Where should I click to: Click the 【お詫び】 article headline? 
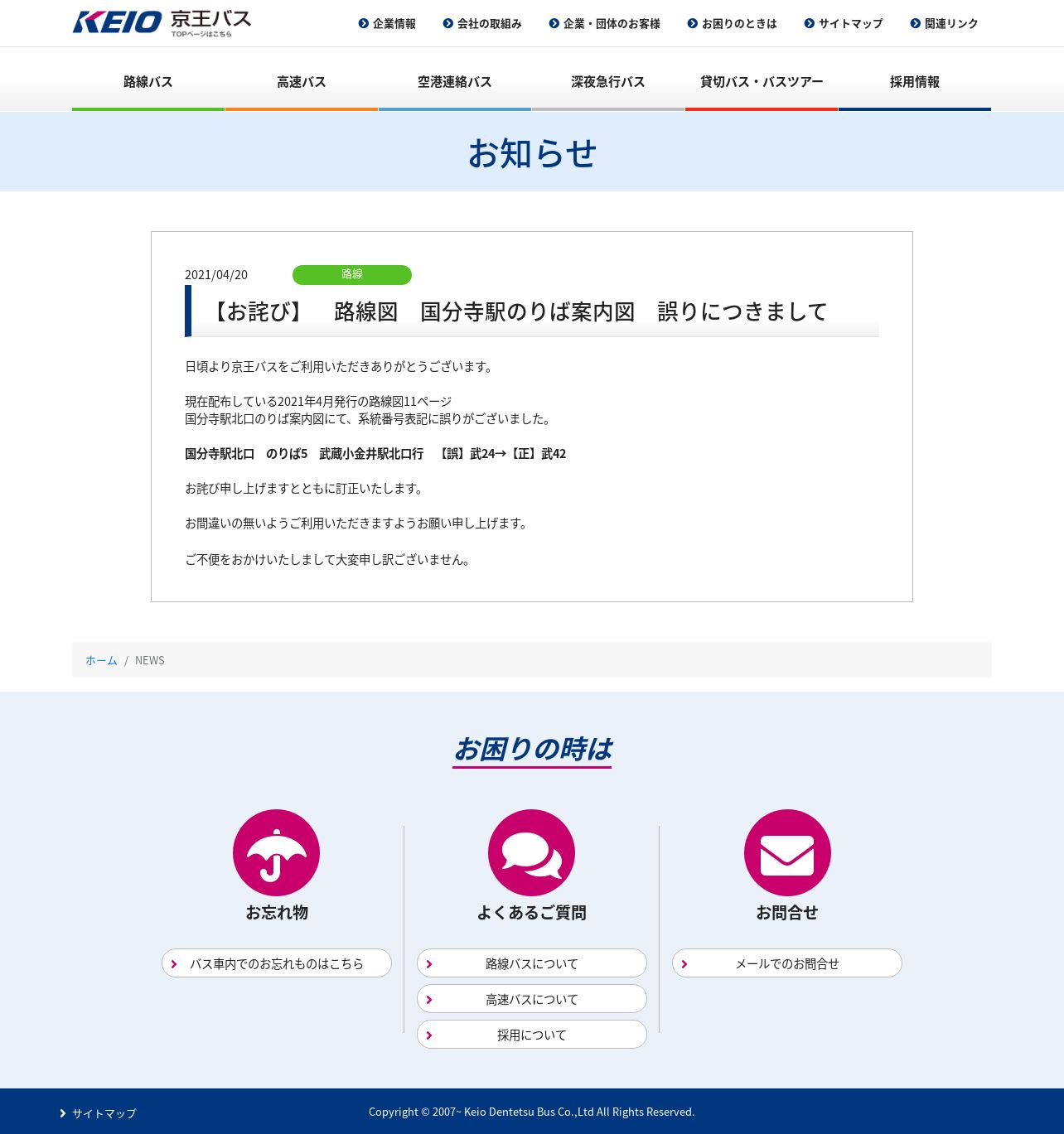517,311
